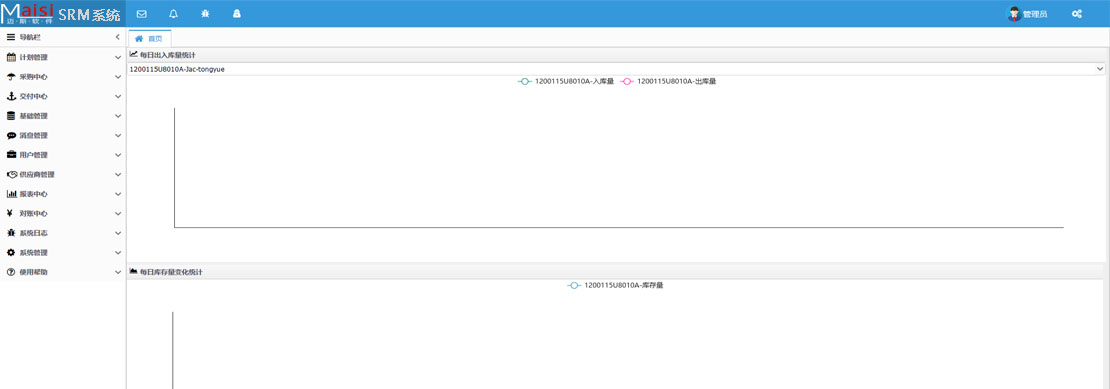Expand the 系统日志 menu chevron

[x=118, y=233]
